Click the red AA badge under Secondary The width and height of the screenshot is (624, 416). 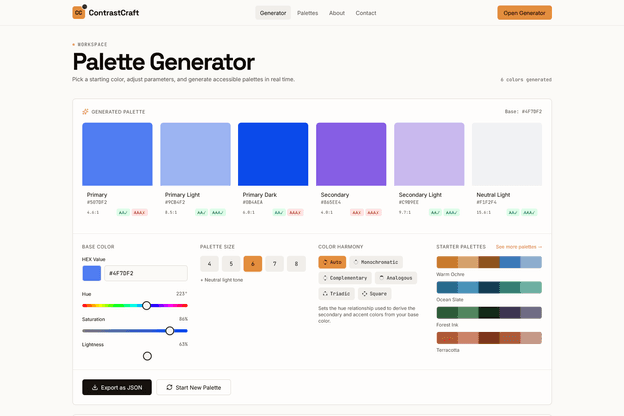[357, 213]
